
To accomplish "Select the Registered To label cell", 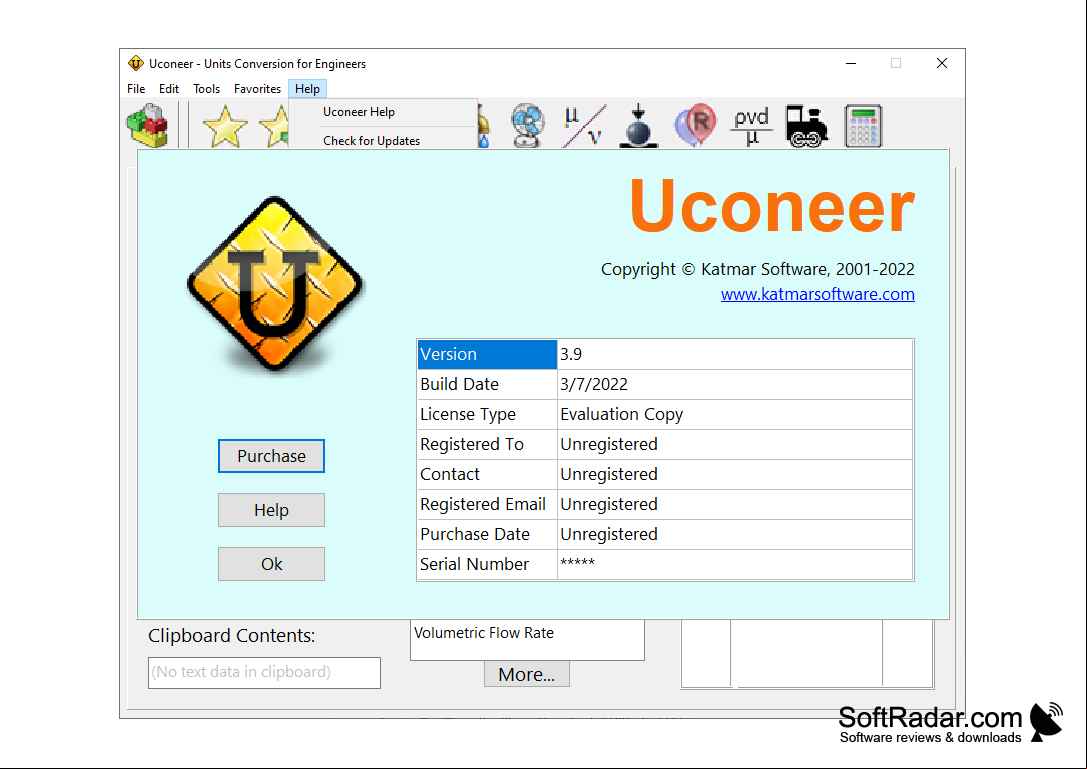I will tap(487, 444).
